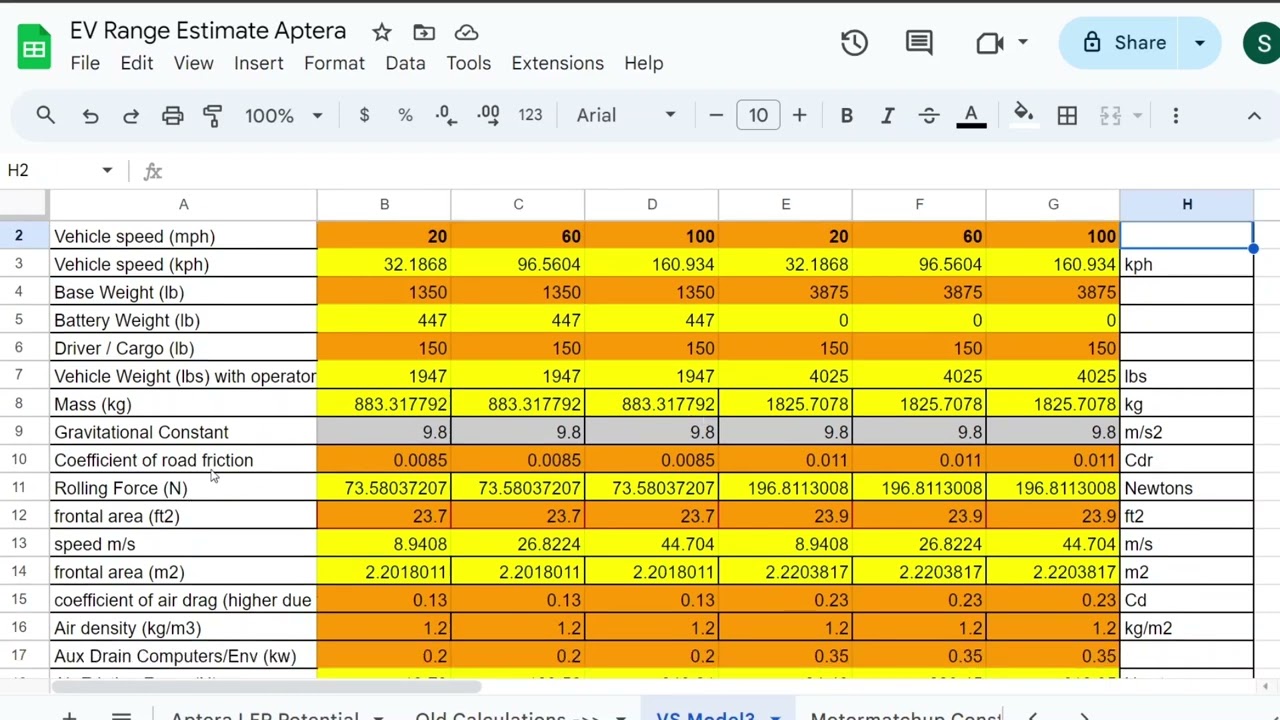This screenshot has height=720, width=1280.
Task: Open the account avatar
Action: [1261, 43]
